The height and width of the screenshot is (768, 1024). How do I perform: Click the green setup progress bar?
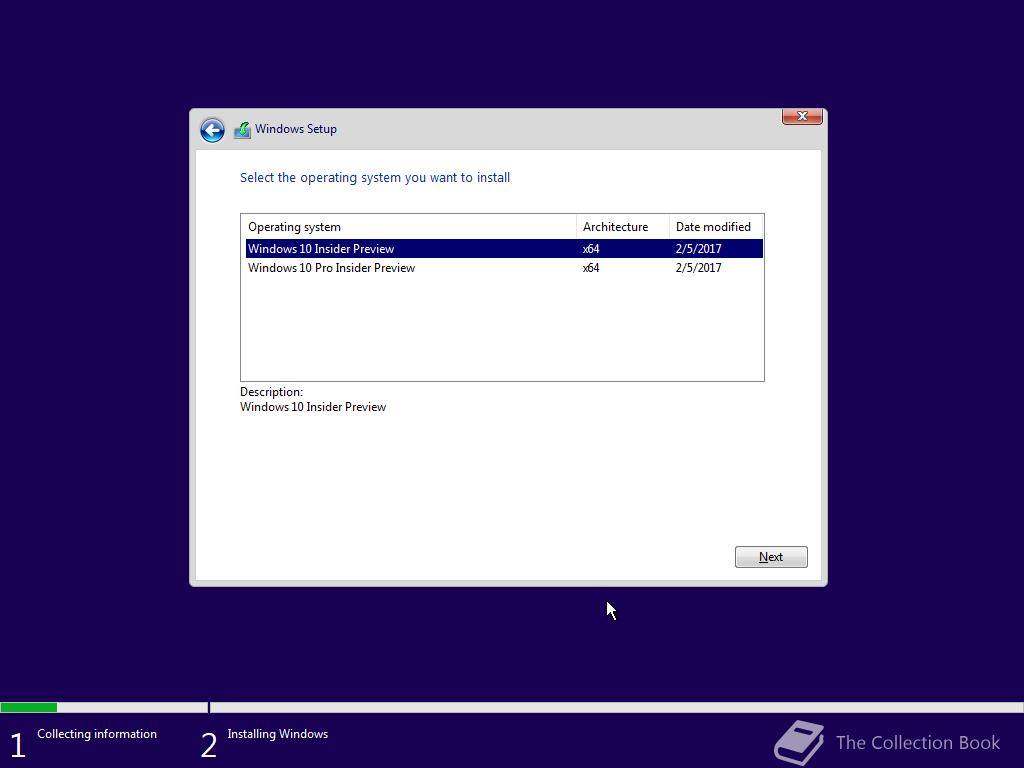[29, 707]
